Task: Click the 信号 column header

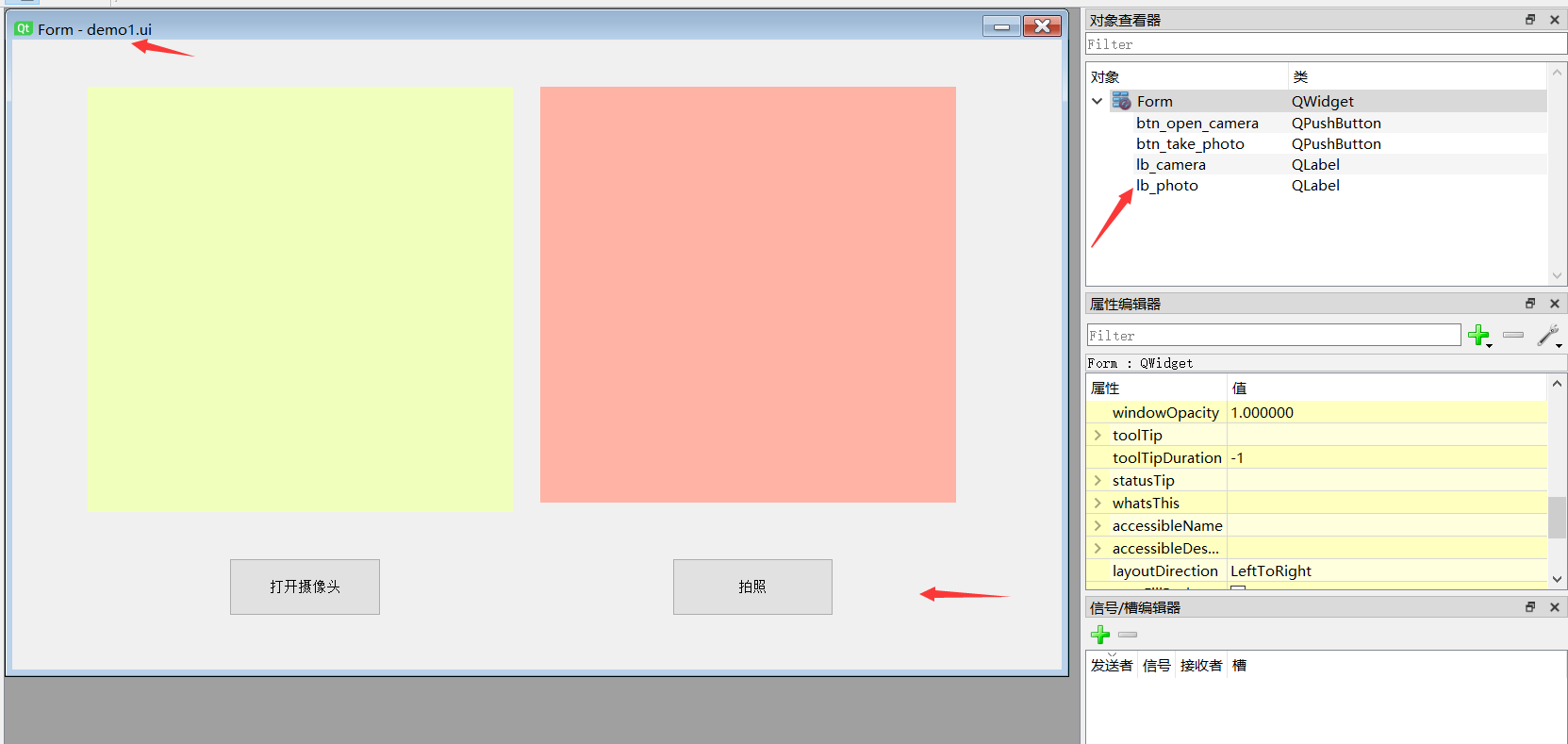Action: (x=1157, y=665)
